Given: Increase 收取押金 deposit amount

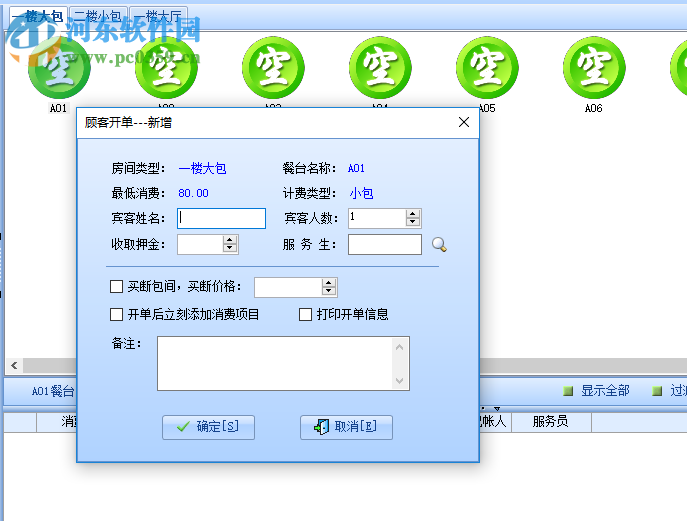Looking at the screenshot, I should [230, 240].
